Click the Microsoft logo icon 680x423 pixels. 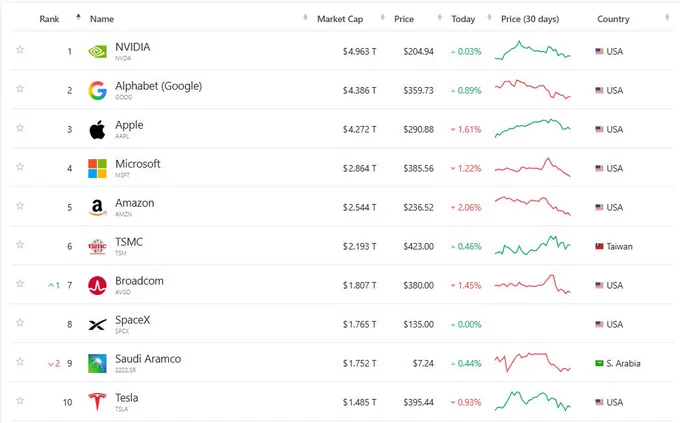[97, 168]
